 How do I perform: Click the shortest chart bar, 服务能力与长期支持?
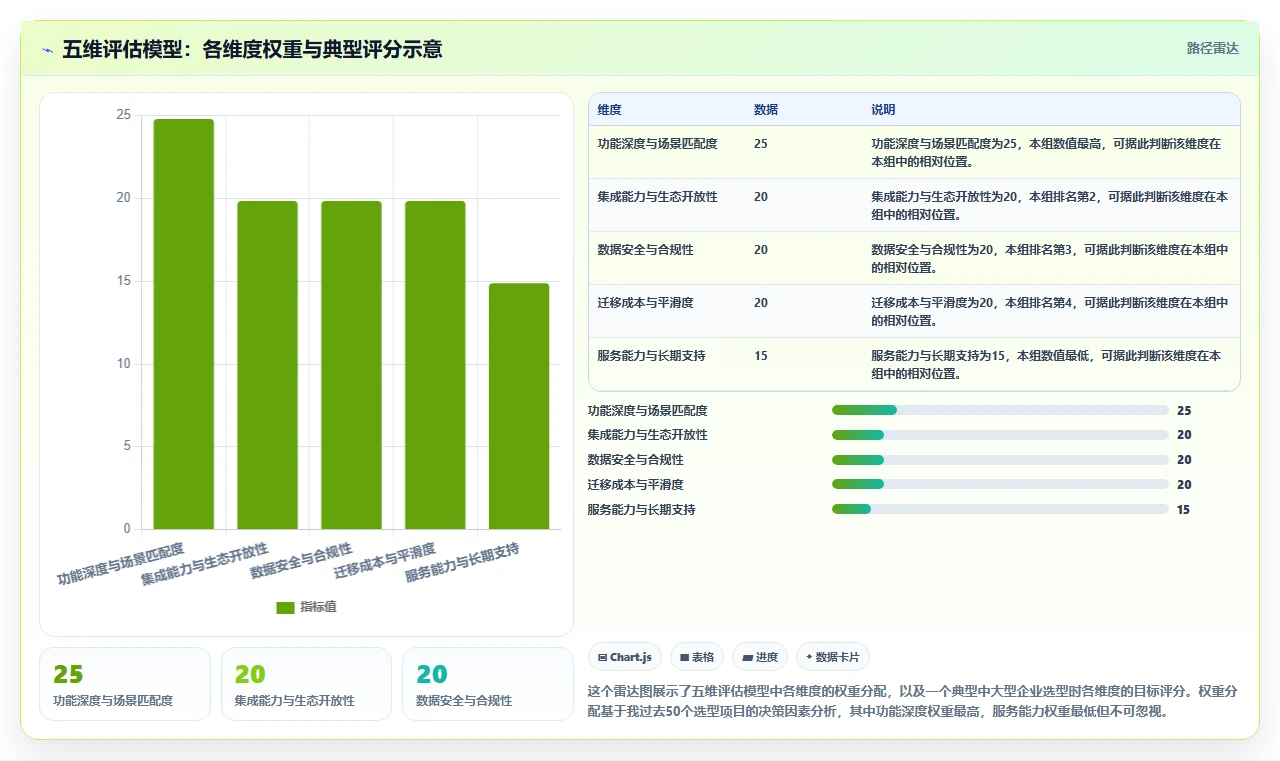[519, 406]
